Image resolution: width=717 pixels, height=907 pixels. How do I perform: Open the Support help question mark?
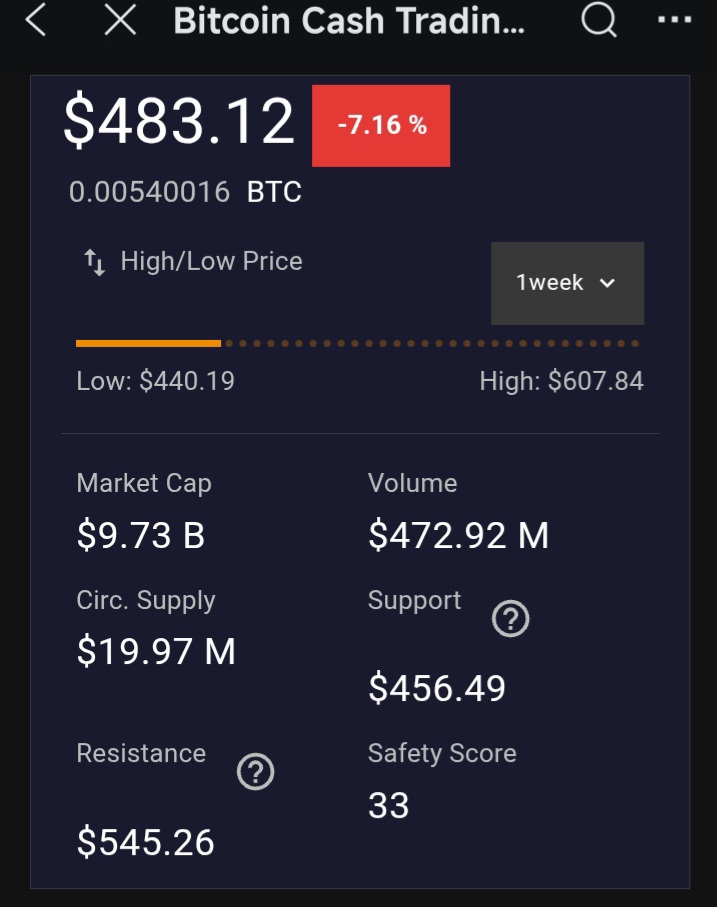pyautogui.click(x=510, y=620)
